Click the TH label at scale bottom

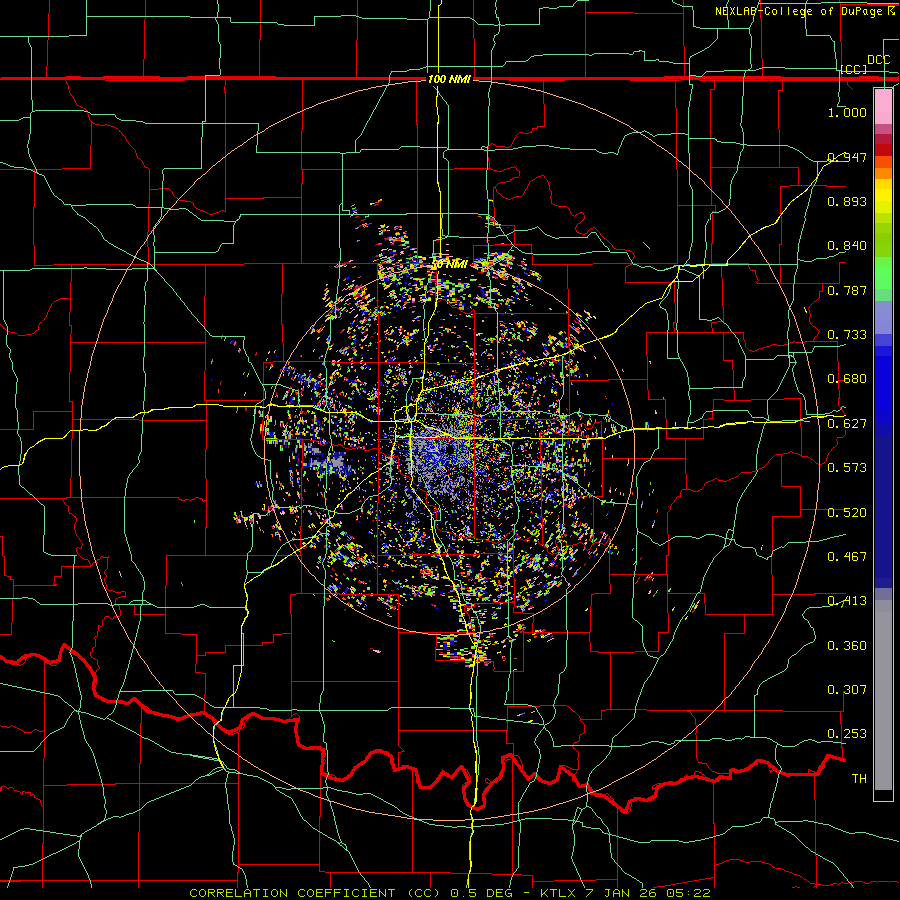[x=859, y=778]
